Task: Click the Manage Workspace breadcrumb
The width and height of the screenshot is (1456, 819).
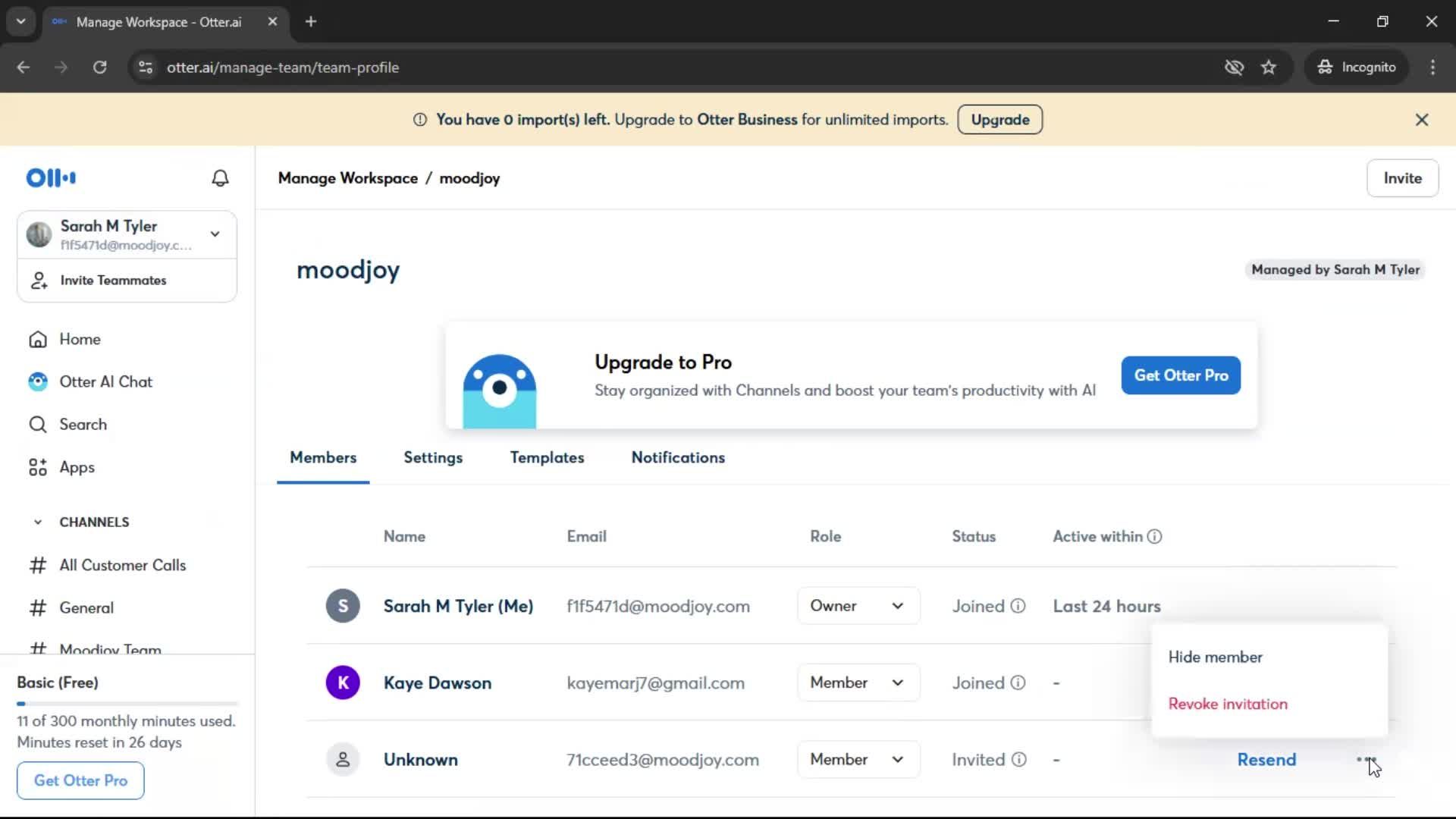Action: pos(347,178)
